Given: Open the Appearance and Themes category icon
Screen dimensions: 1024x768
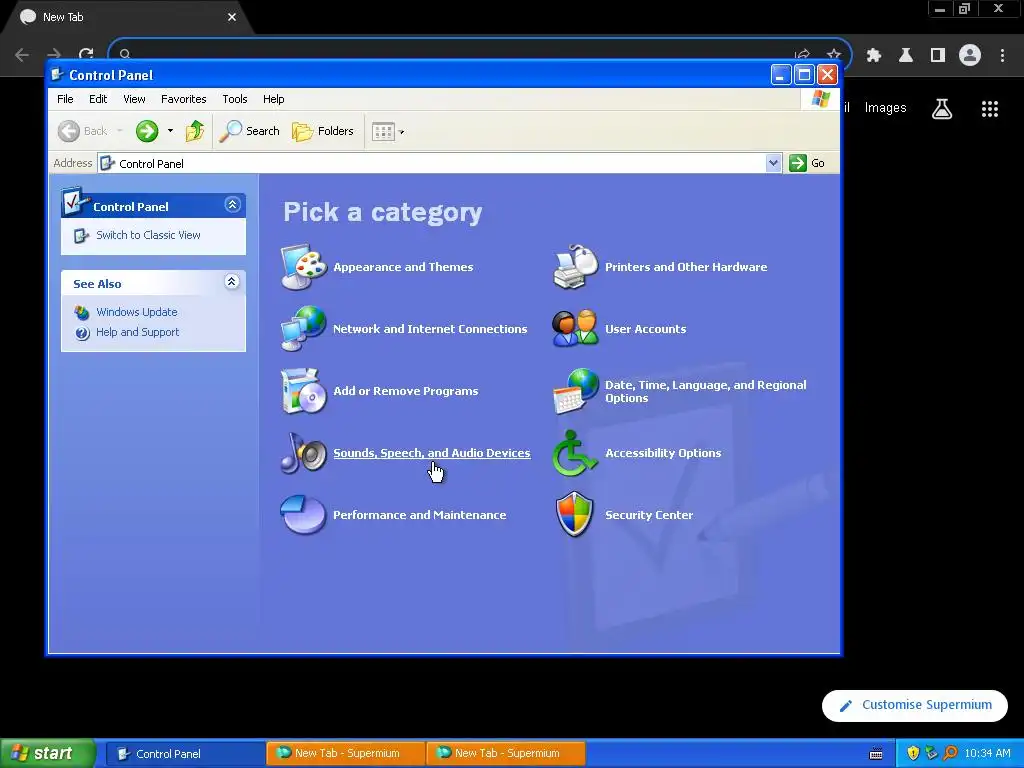Looking at the screenshot, I should 304,266.
